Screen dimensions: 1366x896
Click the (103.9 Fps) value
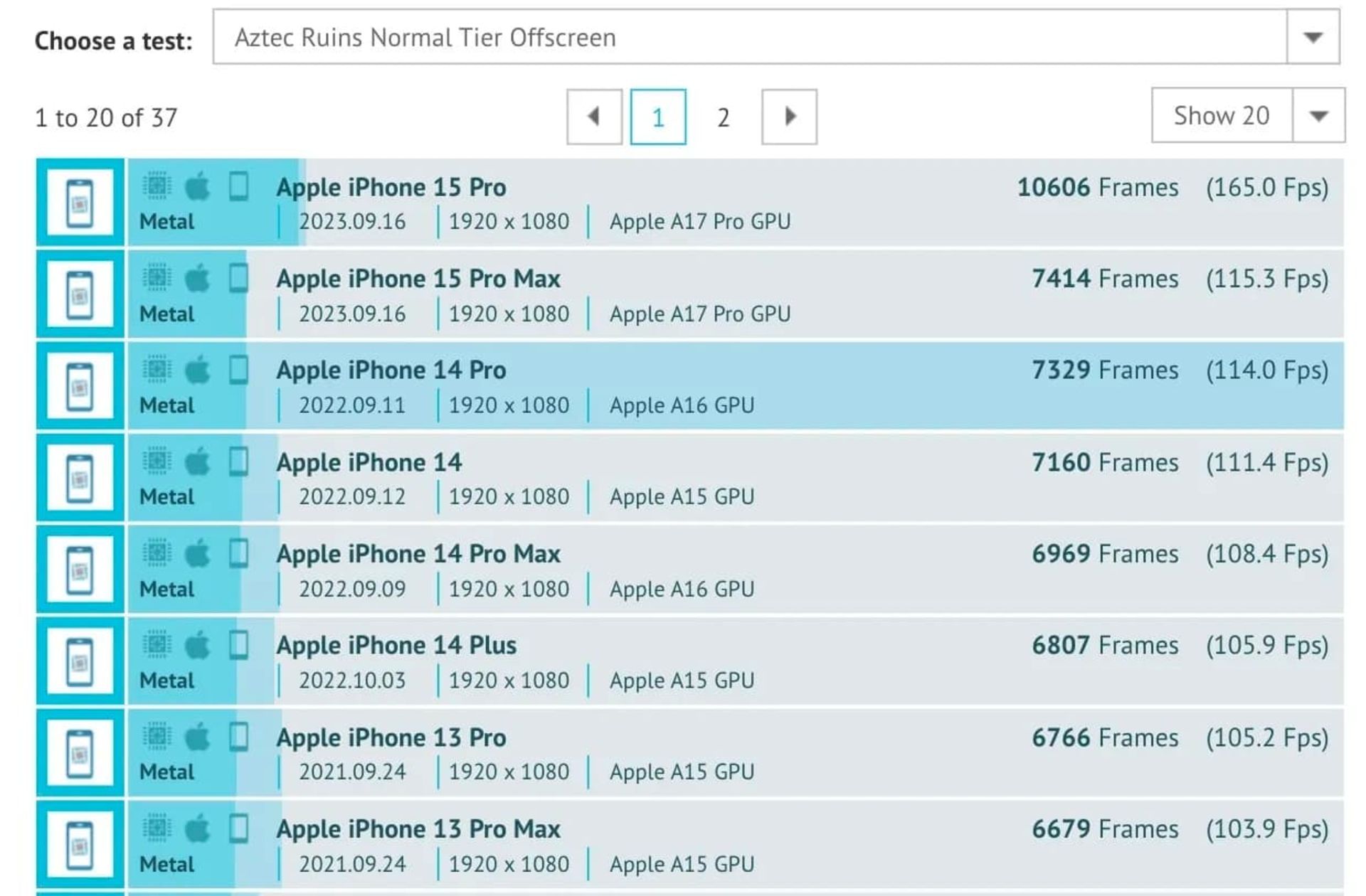[1267, 830]
